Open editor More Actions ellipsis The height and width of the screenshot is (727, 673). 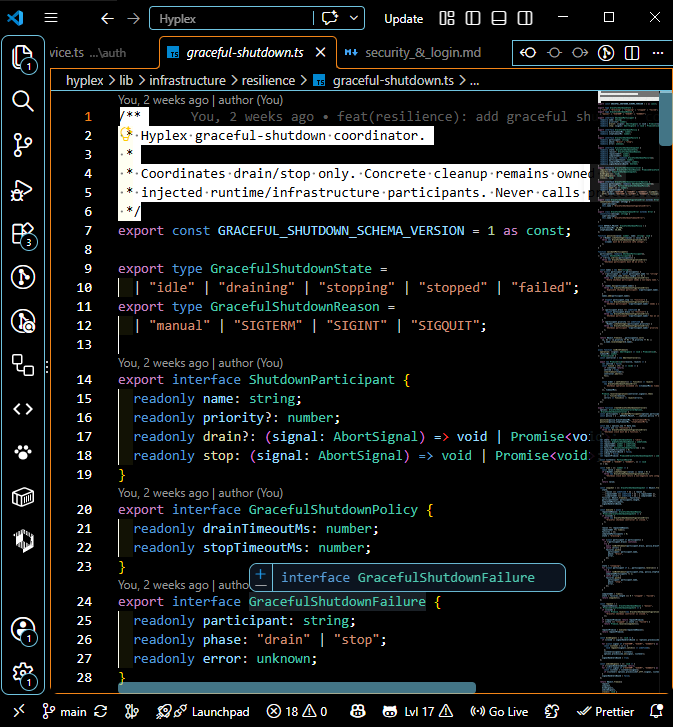(x=658, y=53)
